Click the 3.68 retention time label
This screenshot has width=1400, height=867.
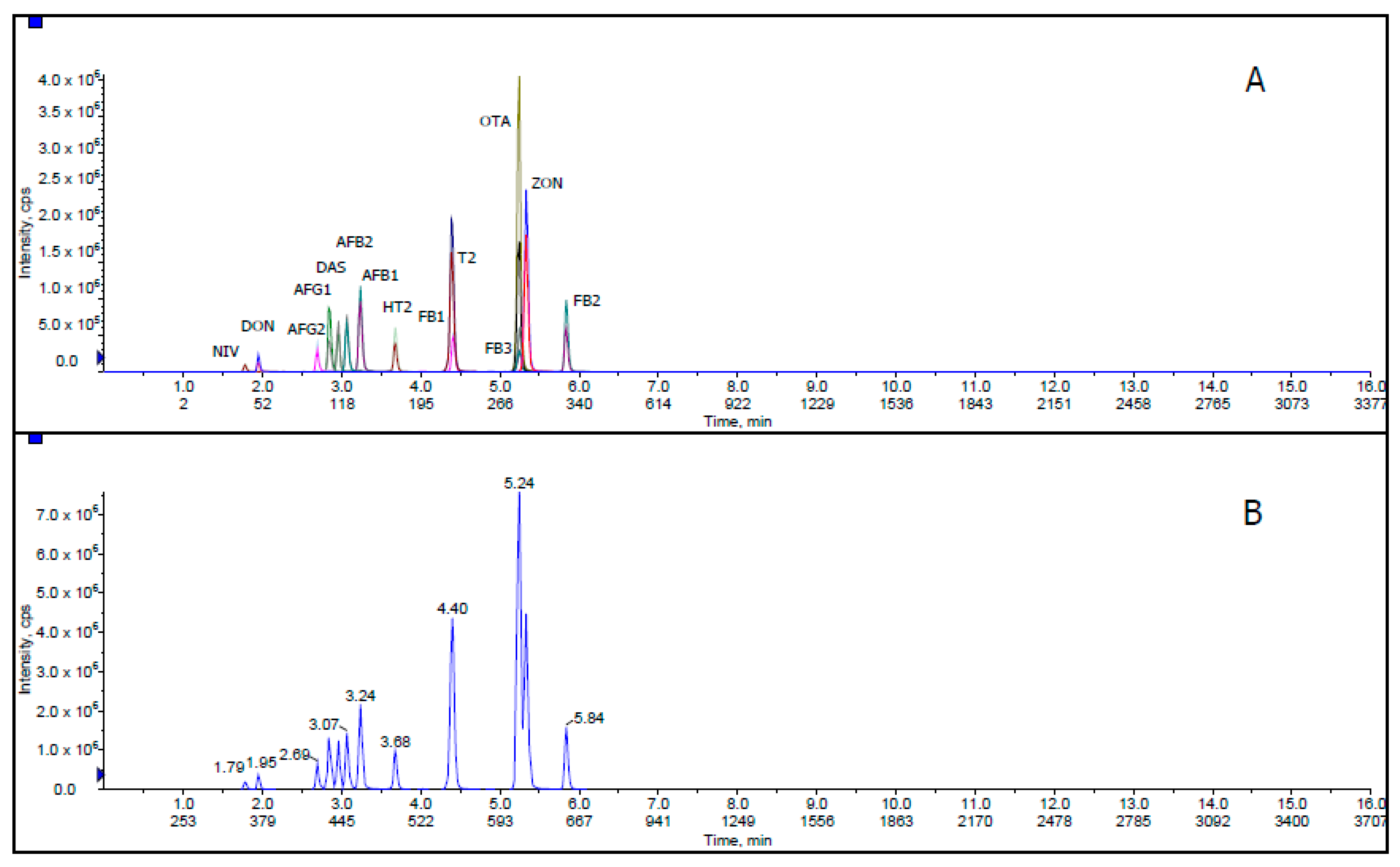(395, 742)
